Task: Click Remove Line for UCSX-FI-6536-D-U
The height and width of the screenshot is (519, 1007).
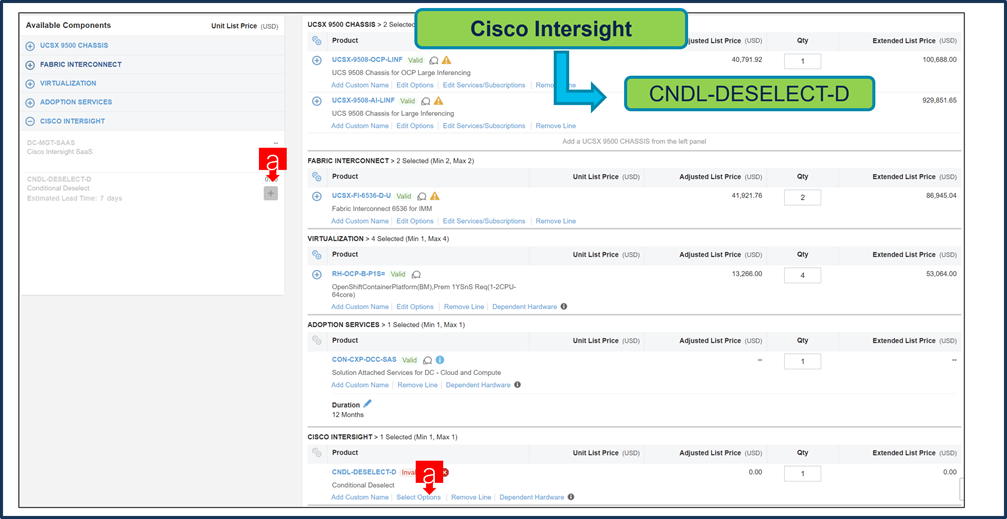Action: (x=556, y=221)
